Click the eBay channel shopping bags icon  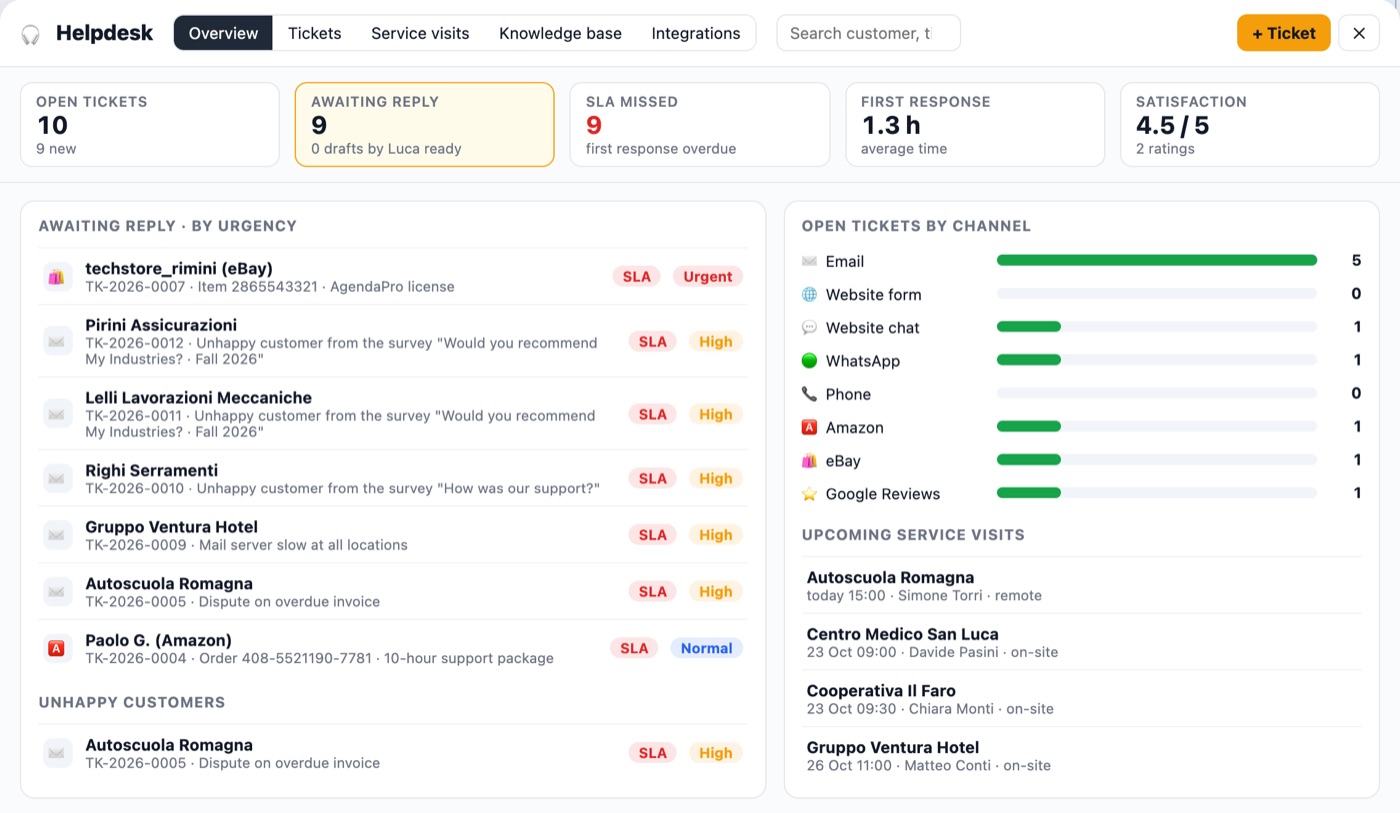pos(809,461)
